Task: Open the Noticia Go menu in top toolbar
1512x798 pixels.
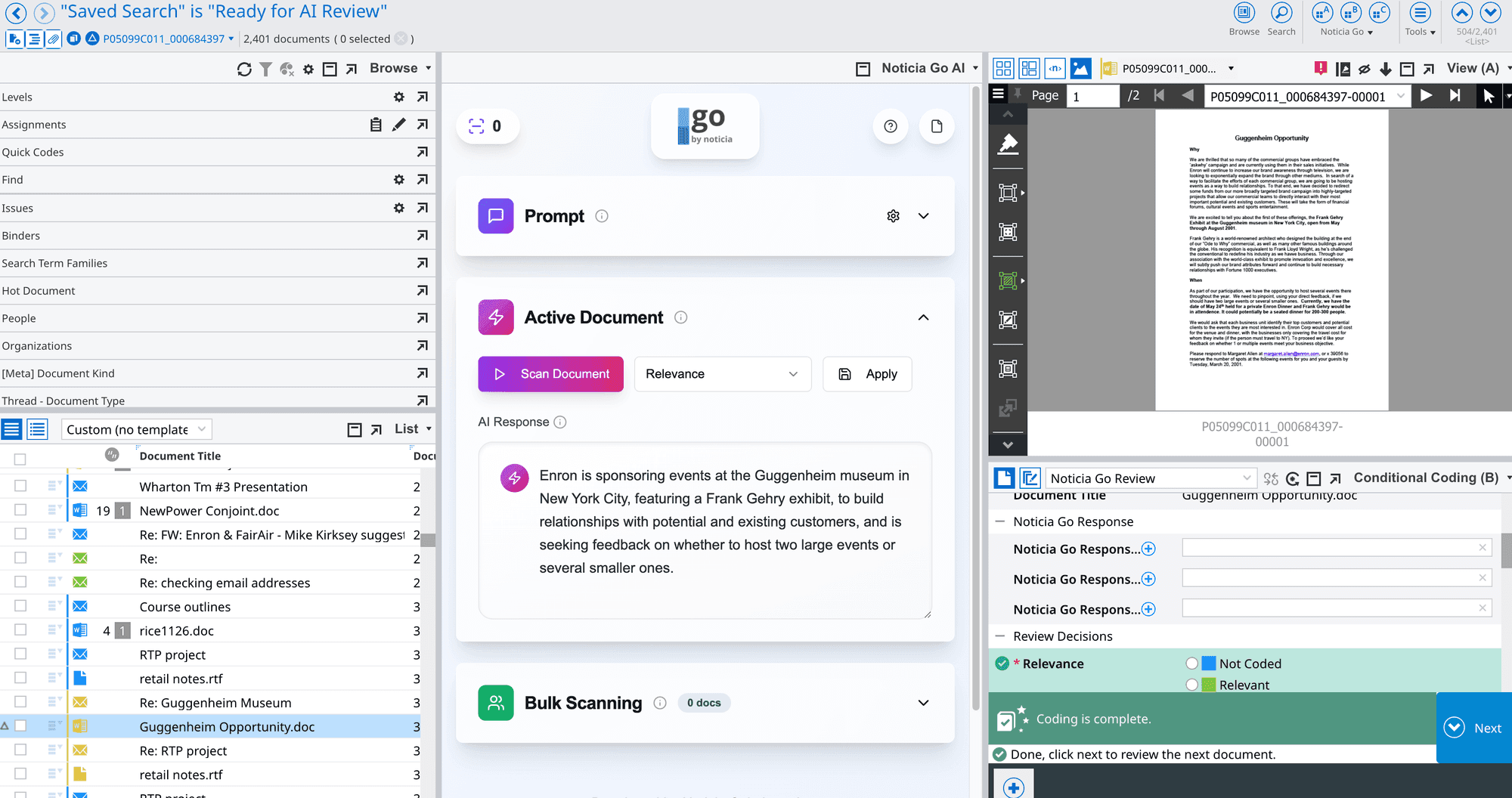Action: tap(1346, 32)
